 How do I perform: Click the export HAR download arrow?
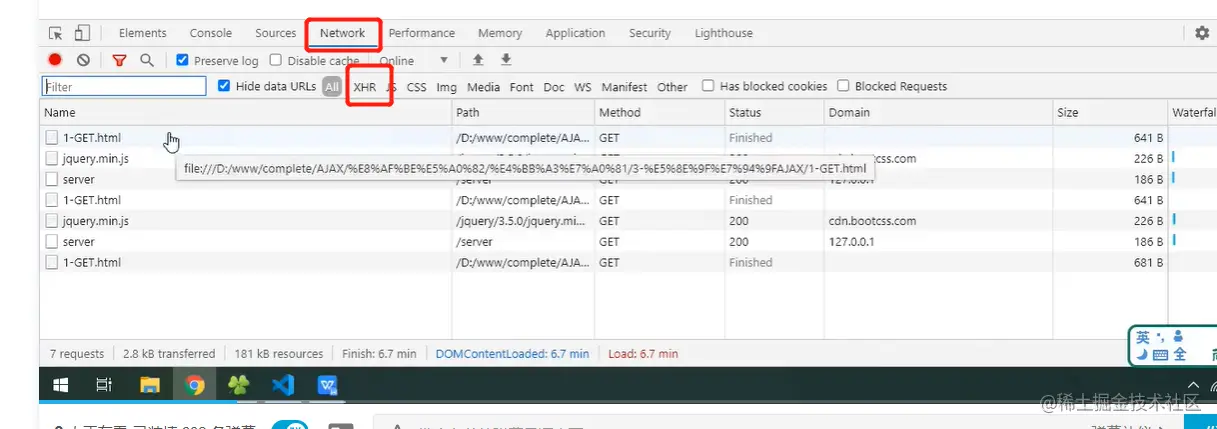(506, 60)
